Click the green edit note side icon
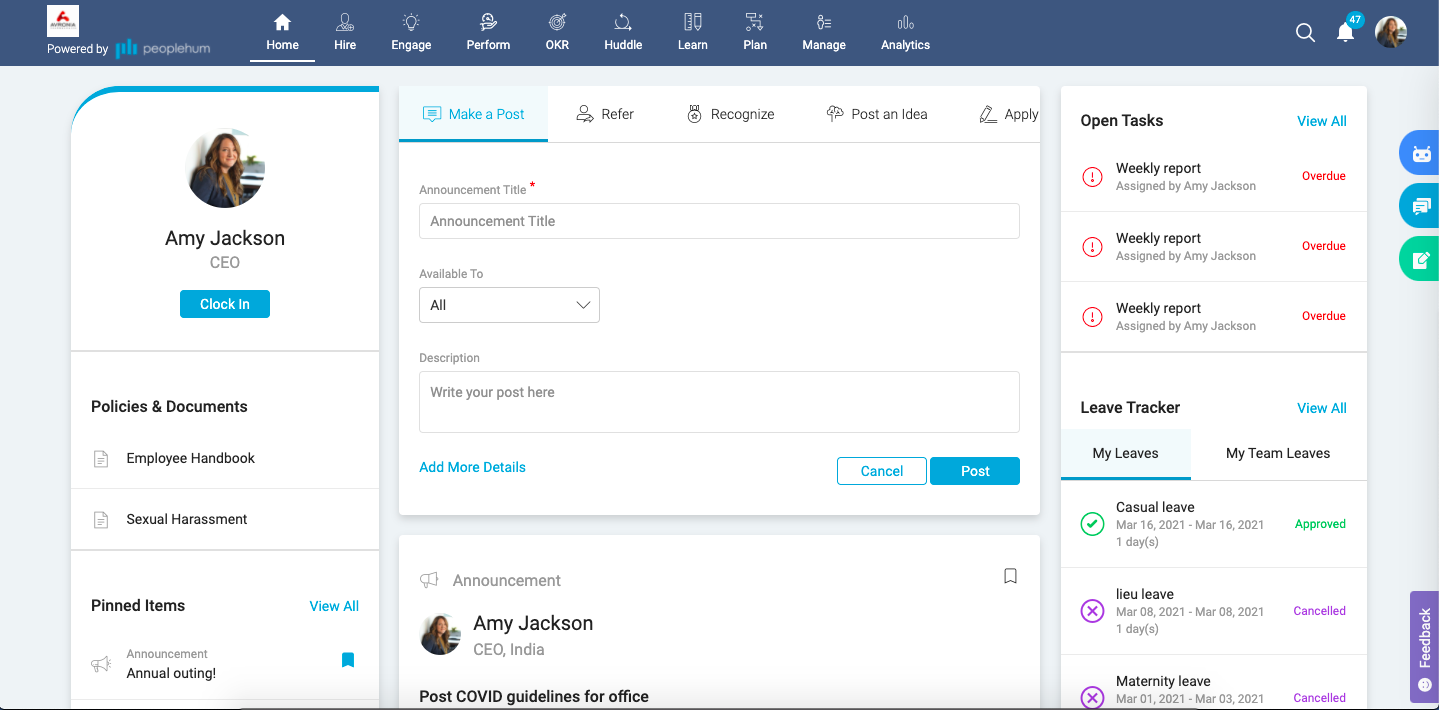1439x710 pixels. [1420, 260]
